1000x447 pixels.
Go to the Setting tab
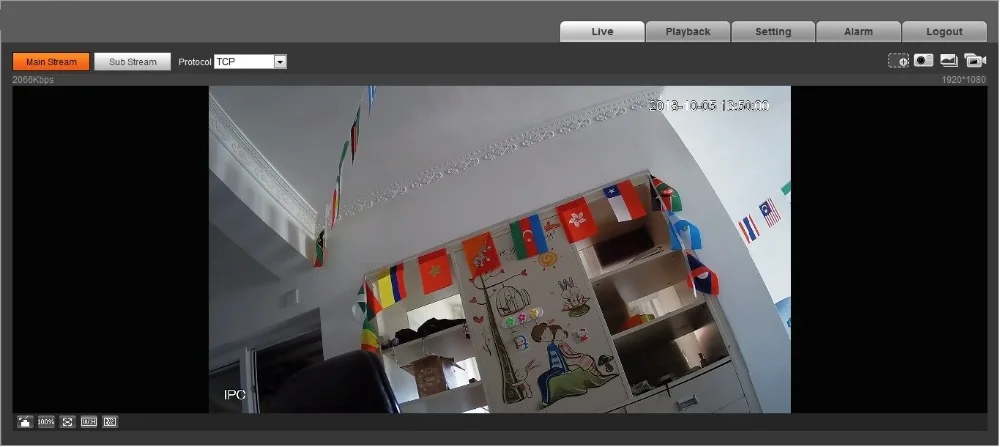773,31
